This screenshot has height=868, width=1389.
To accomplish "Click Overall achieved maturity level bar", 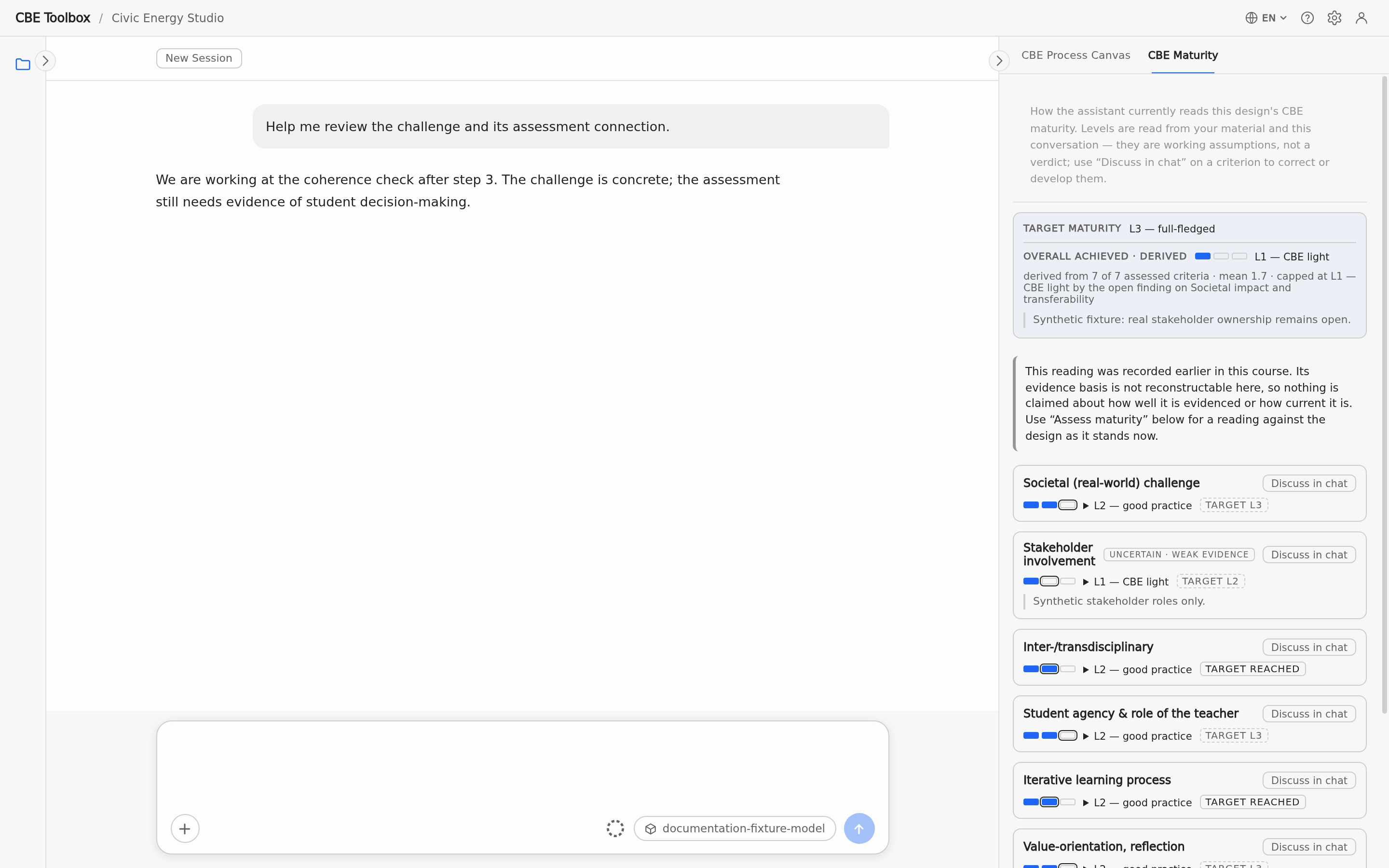I will pyautogui.click(x=1221, y=256).
